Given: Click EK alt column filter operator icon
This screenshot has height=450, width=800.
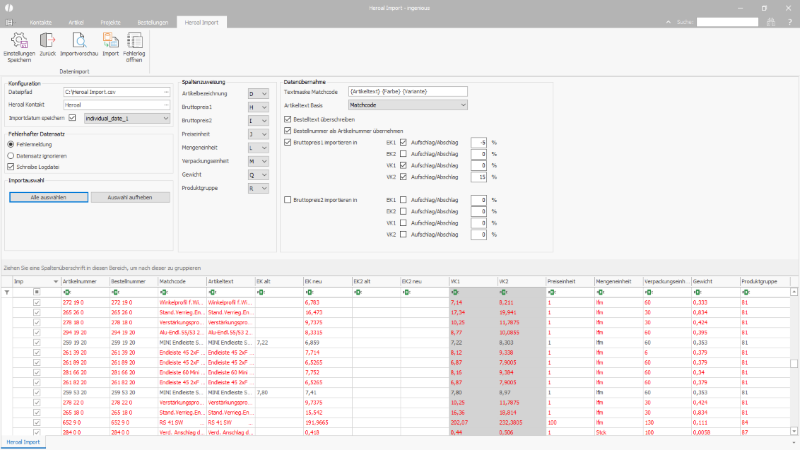Looking at the screenshot, I should [261, 292].
